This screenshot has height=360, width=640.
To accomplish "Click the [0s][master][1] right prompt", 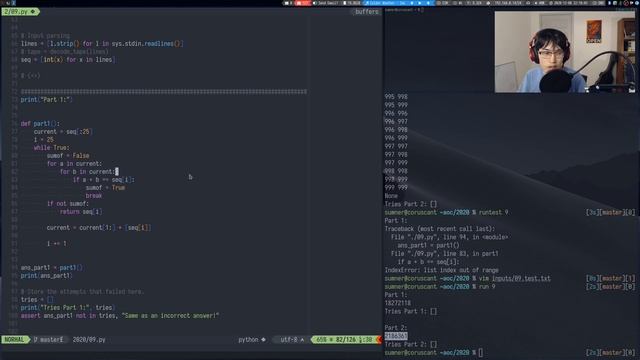I will tap(611, 278).
